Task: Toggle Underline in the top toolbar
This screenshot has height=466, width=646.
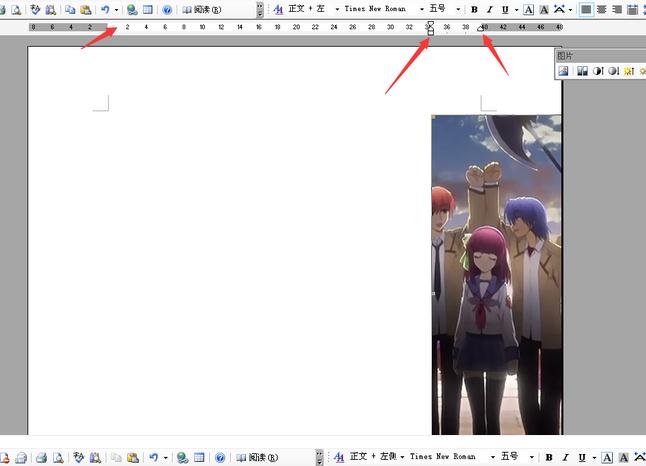Action: pyautogui.click(x=505, y=9)
